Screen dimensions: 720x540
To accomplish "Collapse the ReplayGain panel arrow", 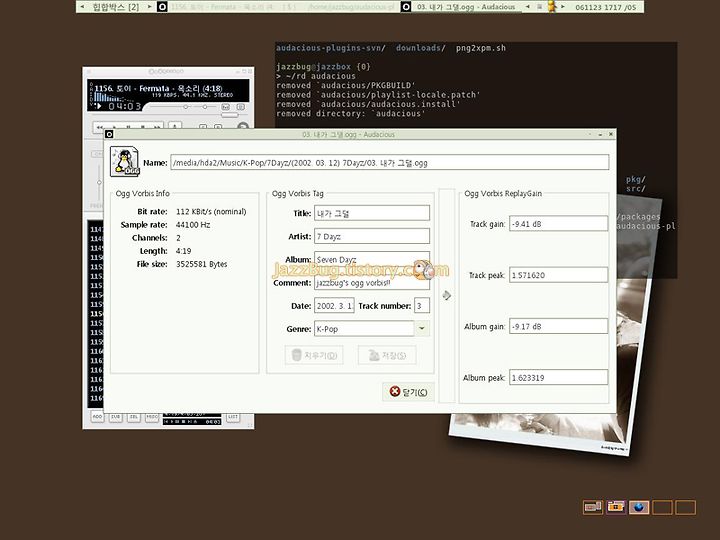I will 447,295.
